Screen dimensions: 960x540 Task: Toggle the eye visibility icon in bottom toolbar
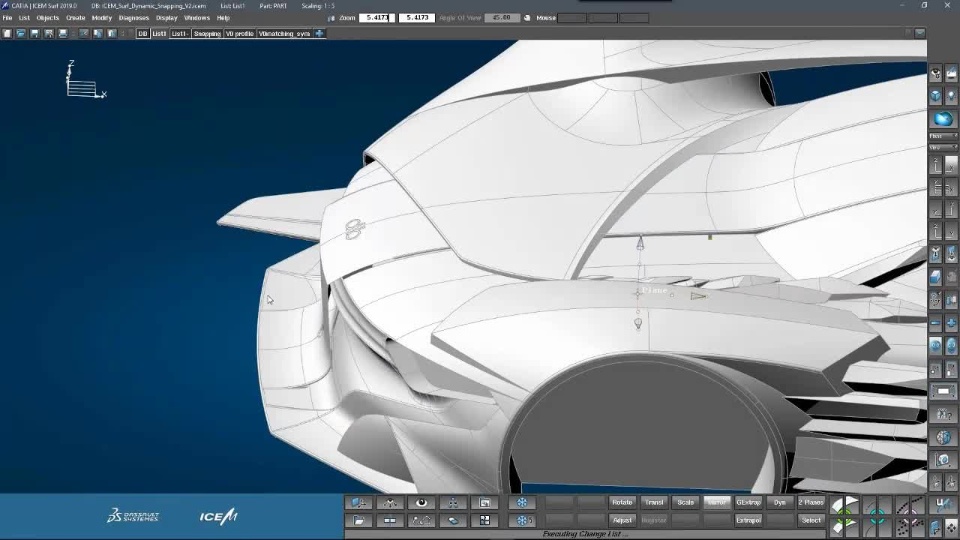click(x=421, y=503)
